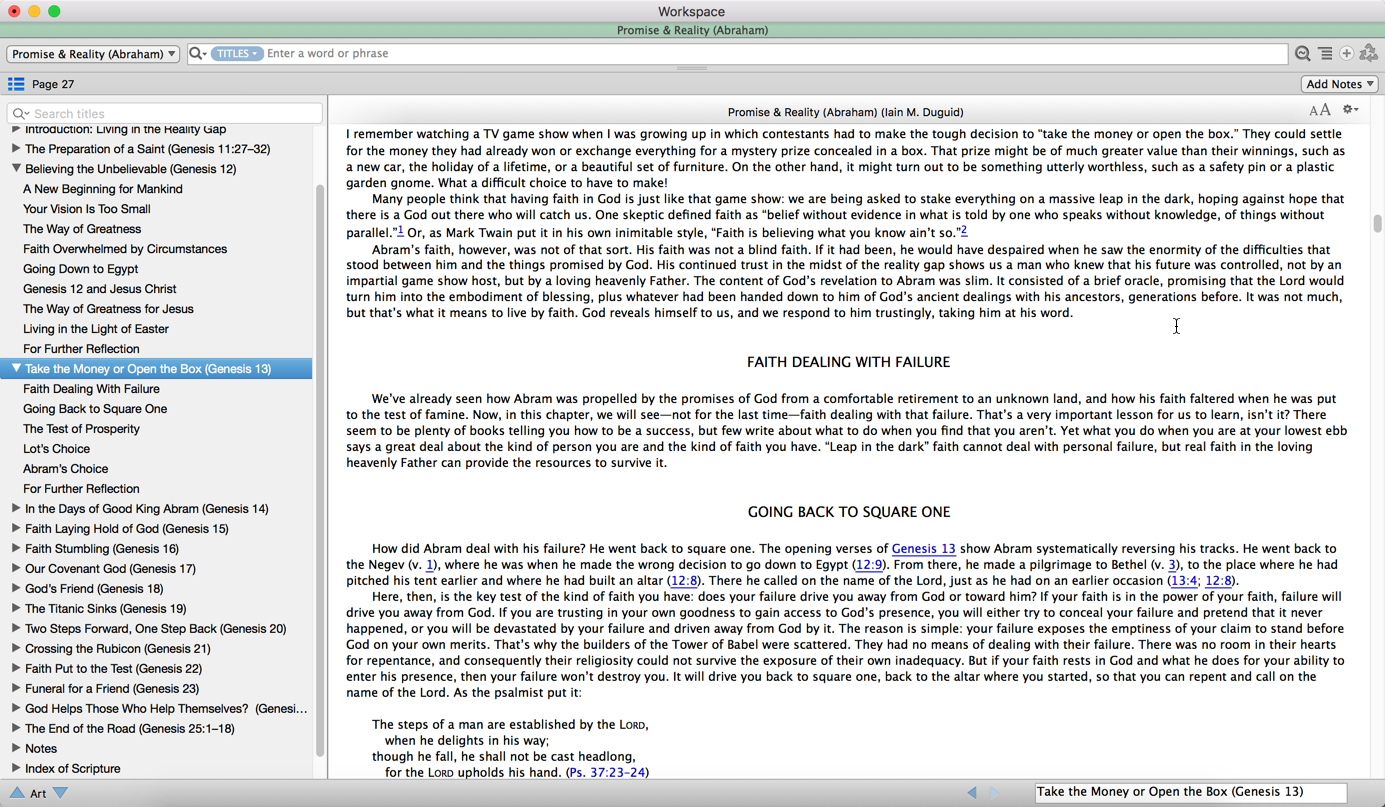The width and height of the screenshot is (1385, 807).
Task: Click the down triangle beside Art
Action: [61, 793]
